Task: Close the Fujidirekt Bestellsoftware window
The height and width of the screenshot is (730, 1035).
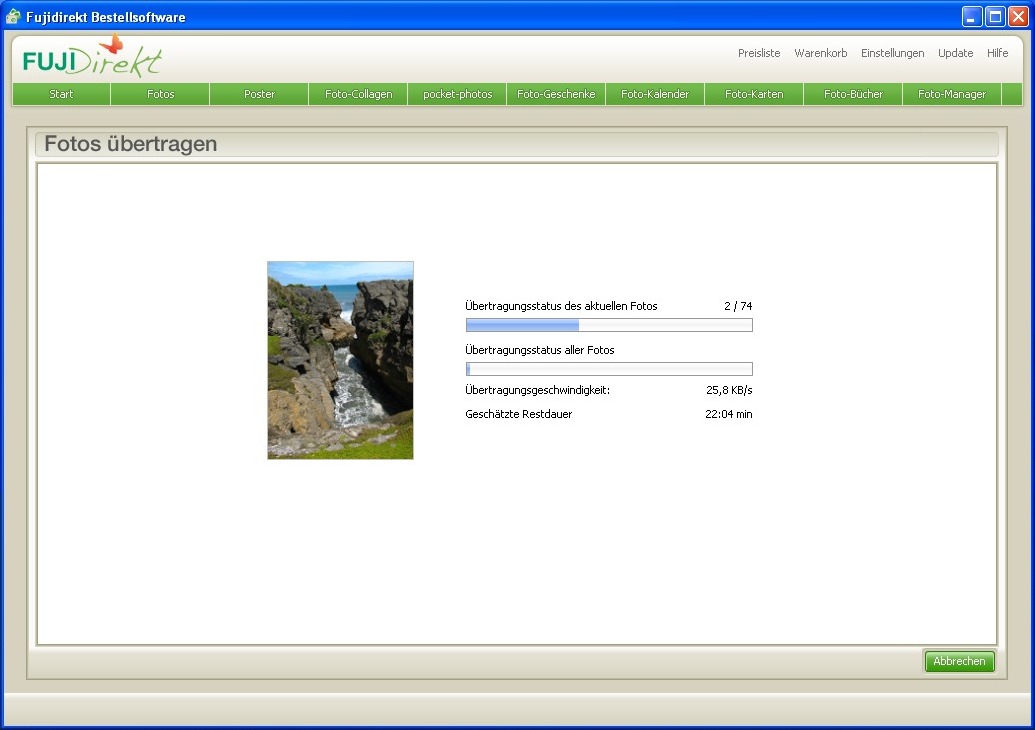Action: tap(1018, 17)
